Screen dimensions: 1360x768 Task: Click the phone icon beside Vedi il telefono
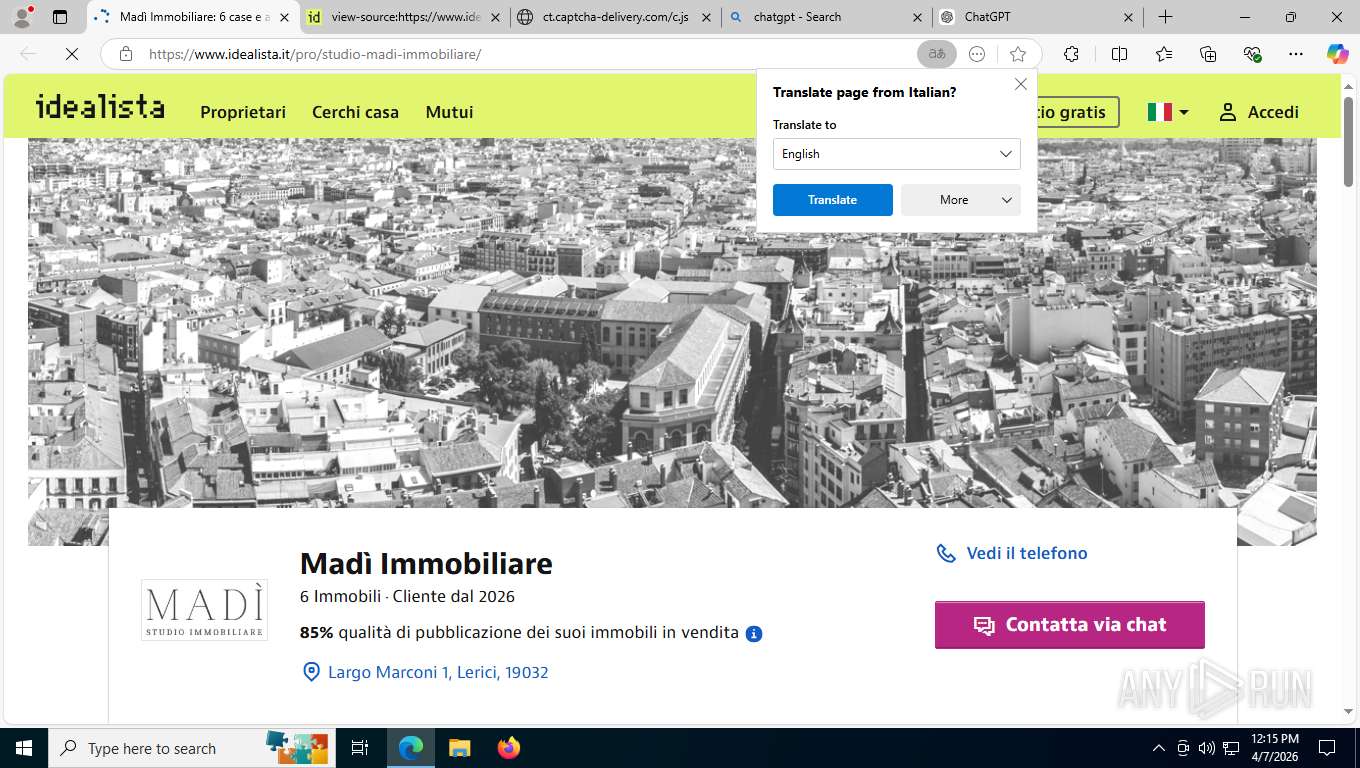(x=945, y=553)
